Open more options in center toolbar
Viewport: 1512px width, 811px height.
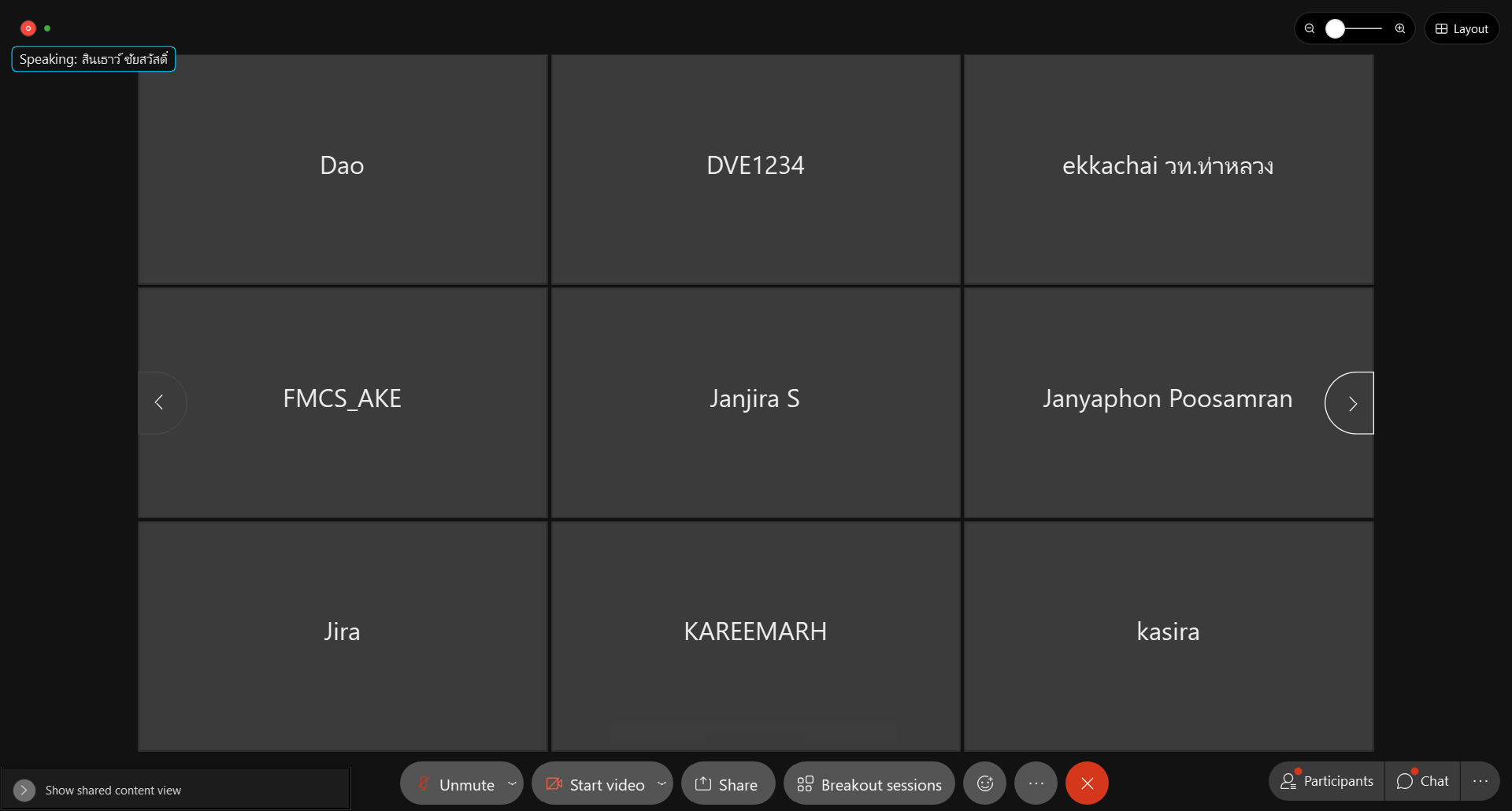point(1036,783)
